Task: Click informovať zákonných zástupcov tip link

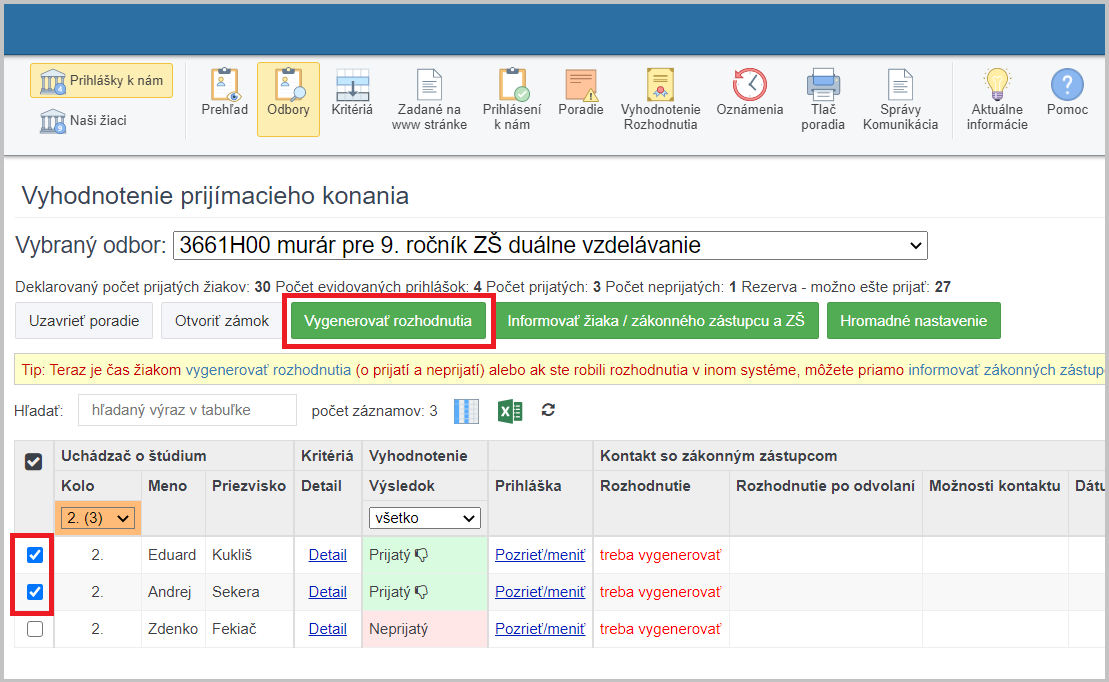Action: click(1006, 370)
